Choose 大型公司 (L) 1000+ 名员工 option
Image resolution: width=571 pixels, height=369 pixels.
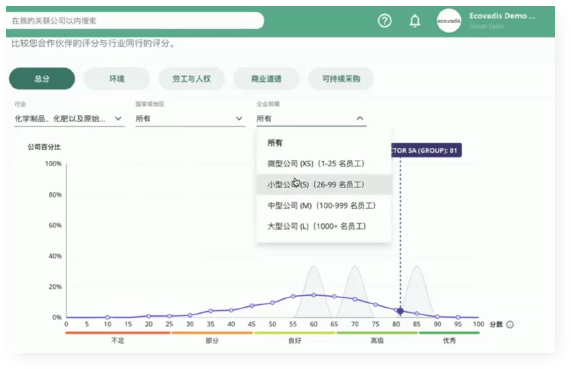(x=324, y=226)
